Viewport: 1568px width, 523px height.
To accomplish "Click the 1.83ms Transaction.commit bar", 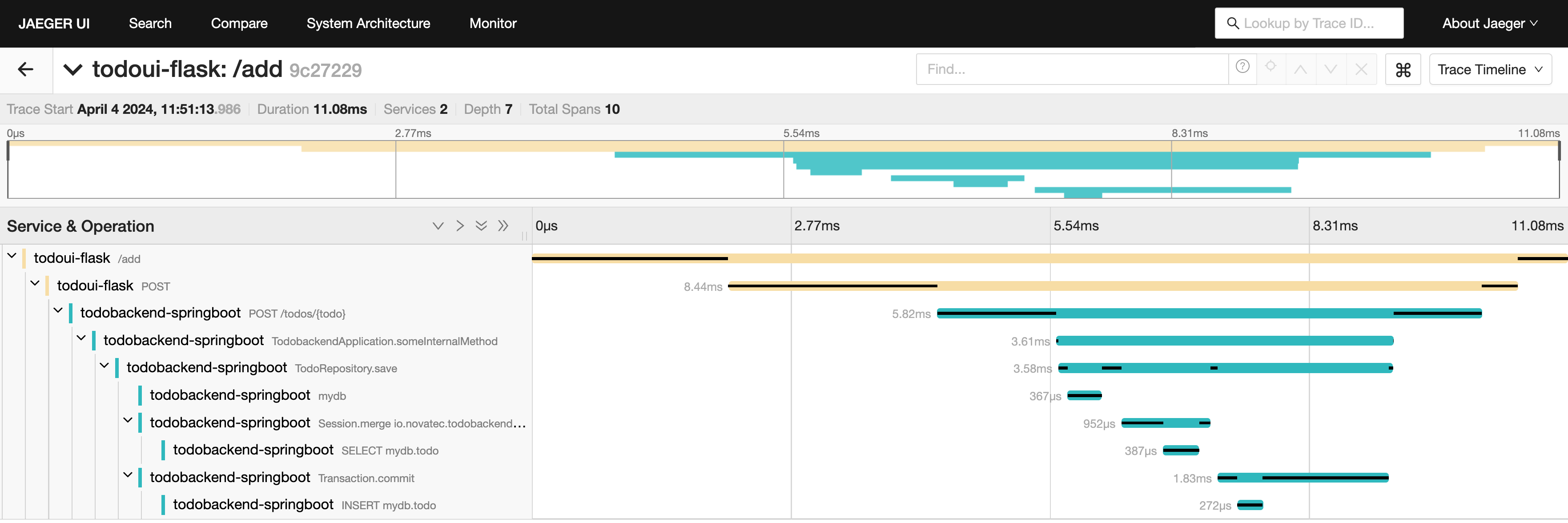I will [1303, 478].
